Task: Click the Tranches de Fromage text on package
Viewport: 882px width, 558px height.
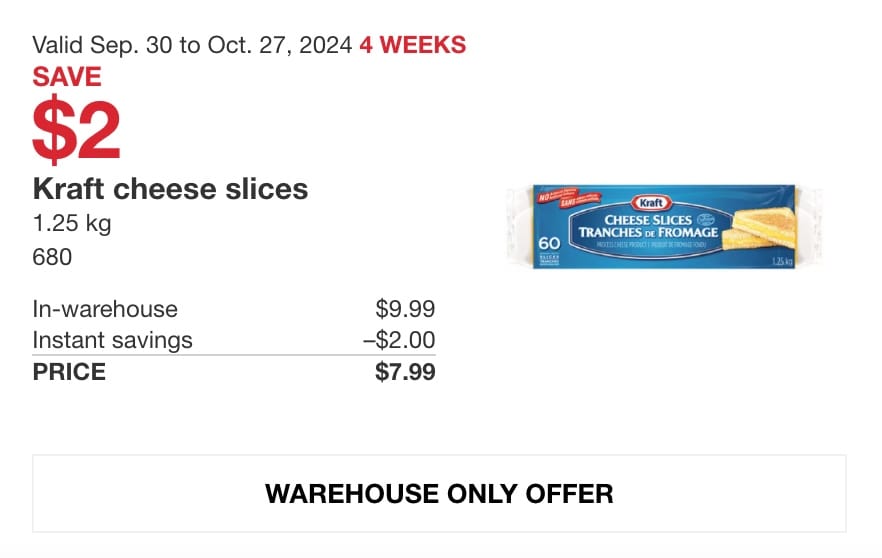Action: [648, 232]
